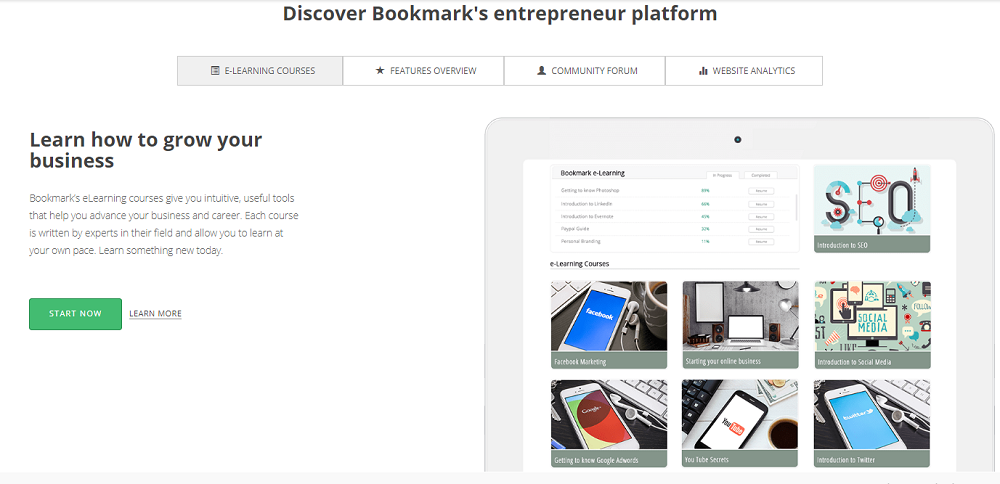
Task: Click the star icon beside Features Overview
Action: (380, 70)
